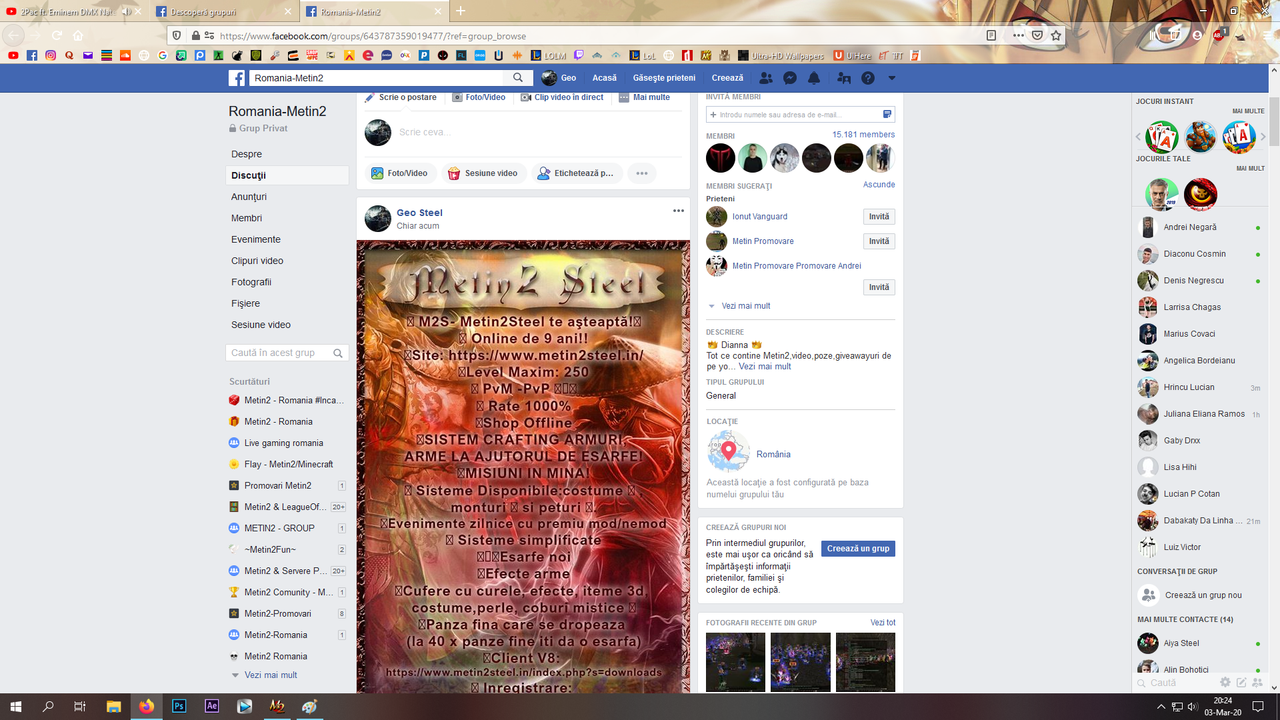Click Acasă in the Facebook top bar
This screenshot has height=720, width=1280.
pos(605,78)
